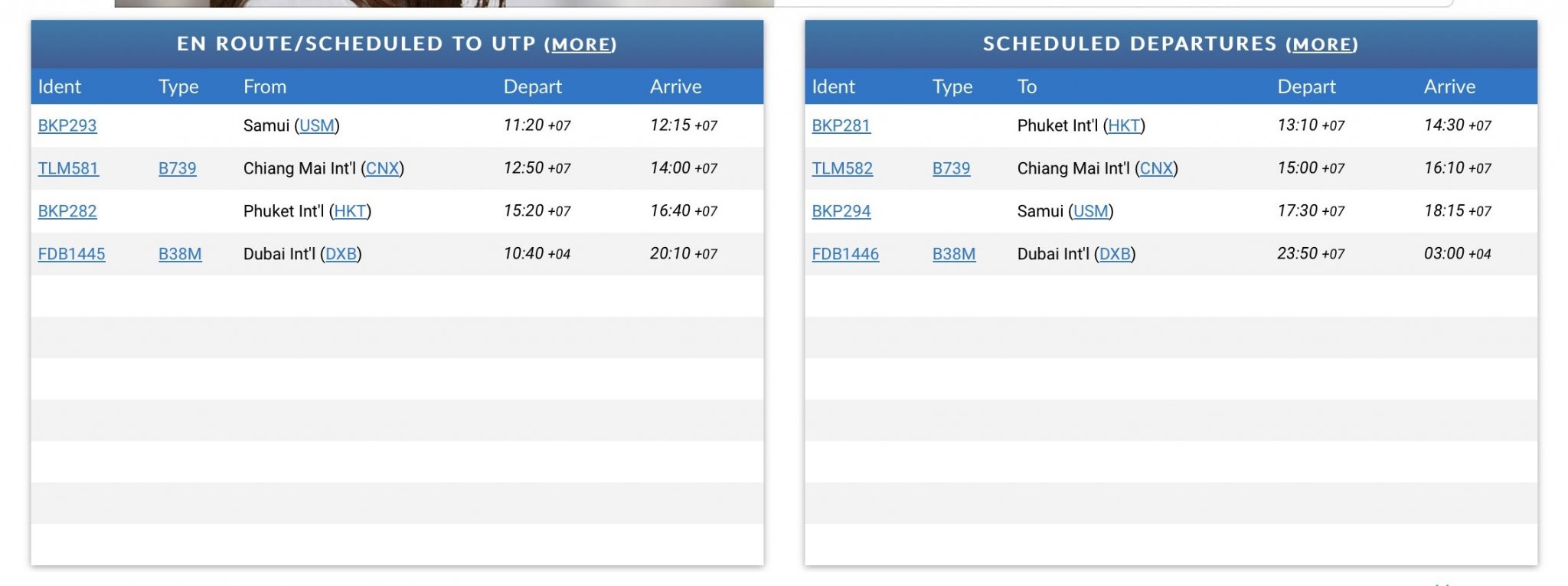Open flight BKP282 from Phuket
The height and width of the screenshot is (586, 1568).
pyautogui.click(x=67, y=211)
